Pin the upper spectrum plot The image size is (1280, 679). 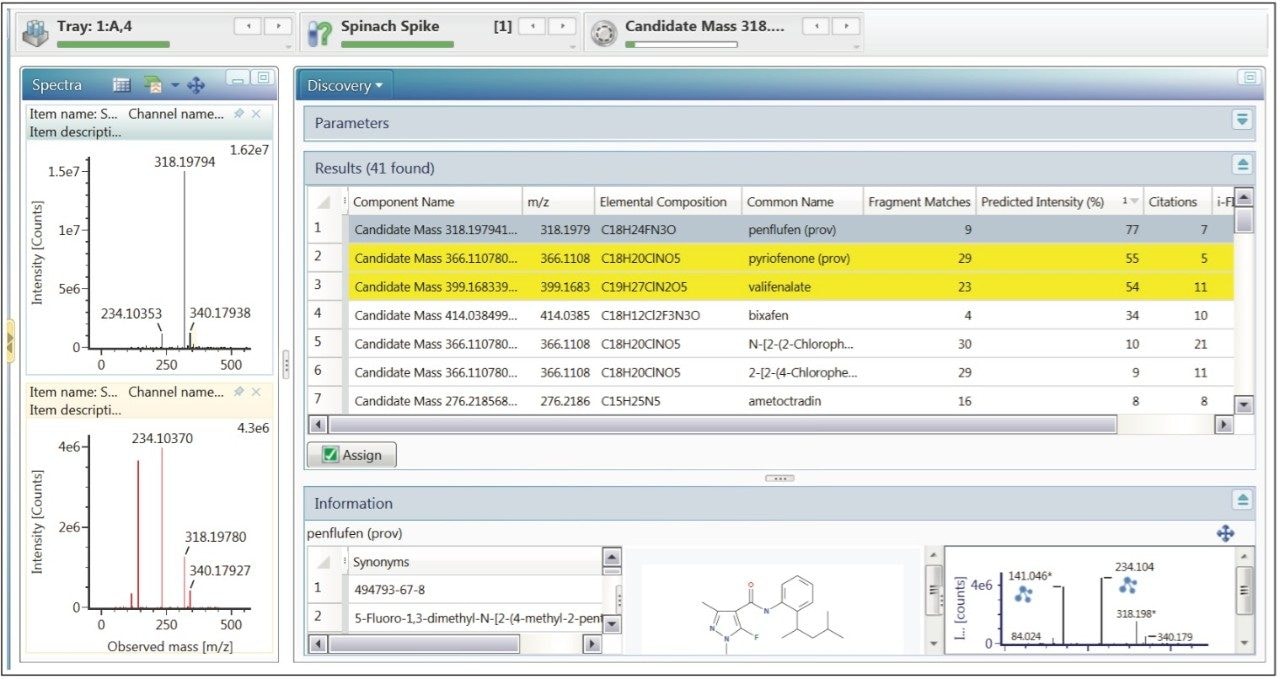point(239,114)
